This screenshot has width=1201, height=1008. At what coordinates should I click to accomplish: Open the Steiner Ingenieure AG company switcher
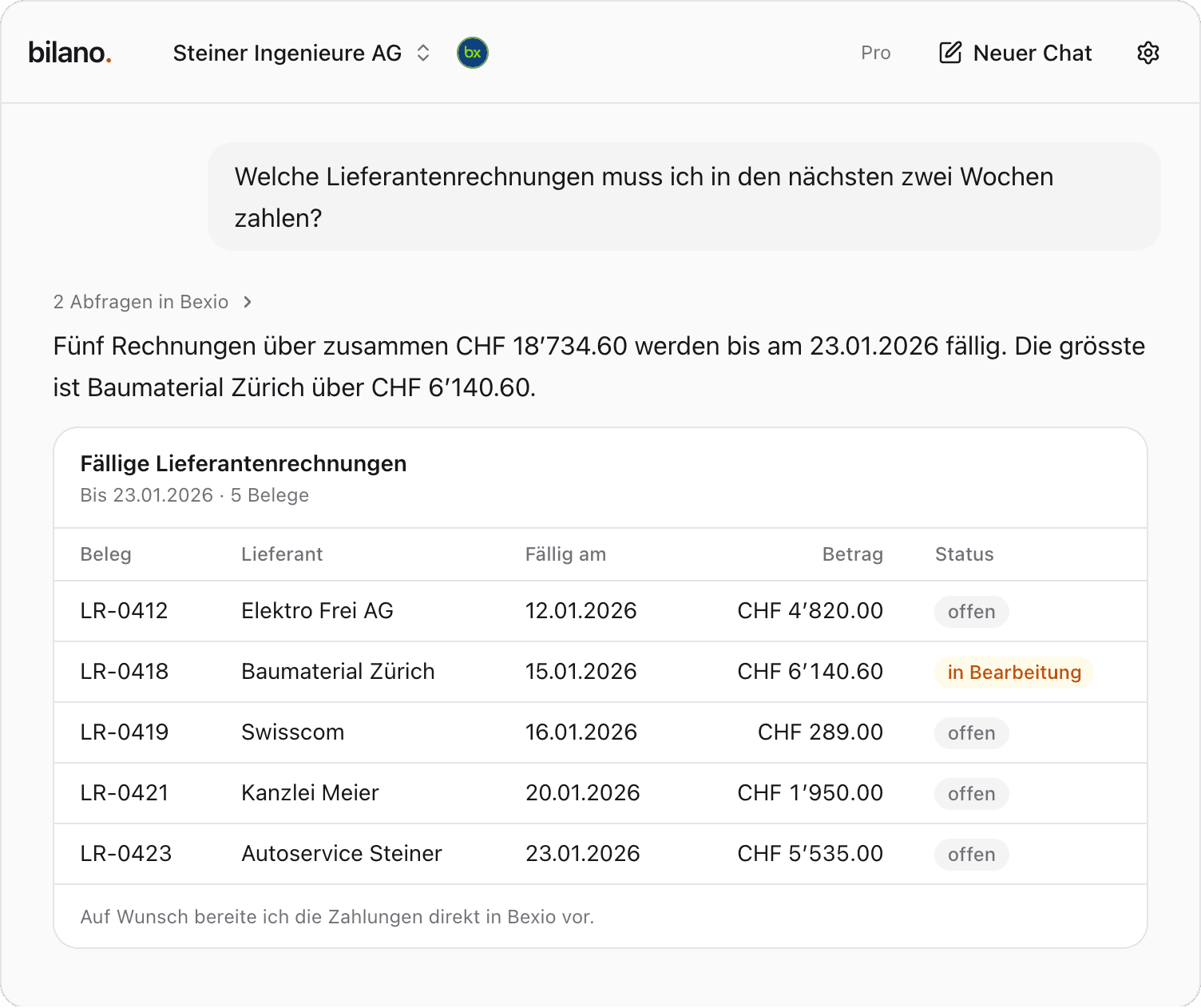(302, 53)
